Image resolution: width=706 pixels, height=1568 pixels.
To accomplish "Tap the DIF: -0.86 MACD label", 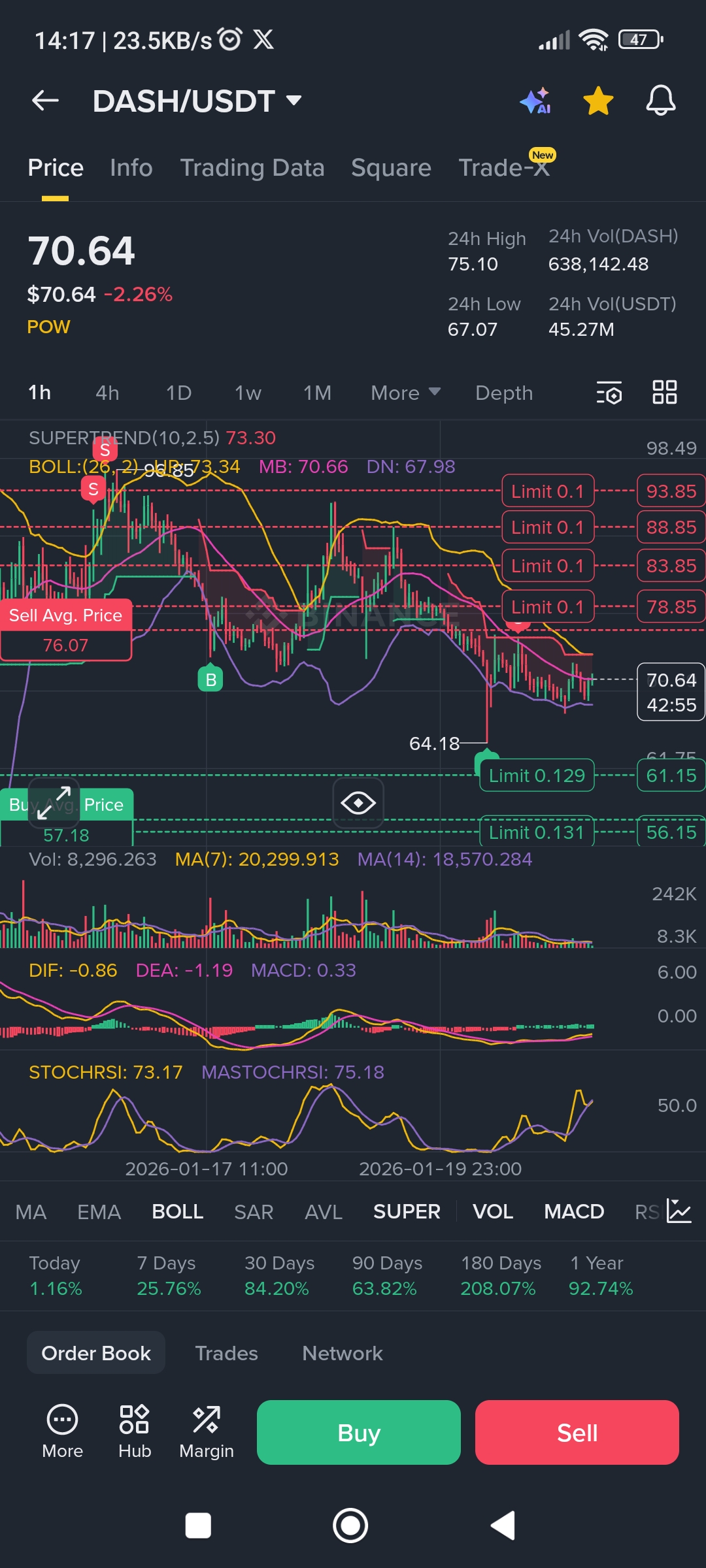I will tap(73, 970).
